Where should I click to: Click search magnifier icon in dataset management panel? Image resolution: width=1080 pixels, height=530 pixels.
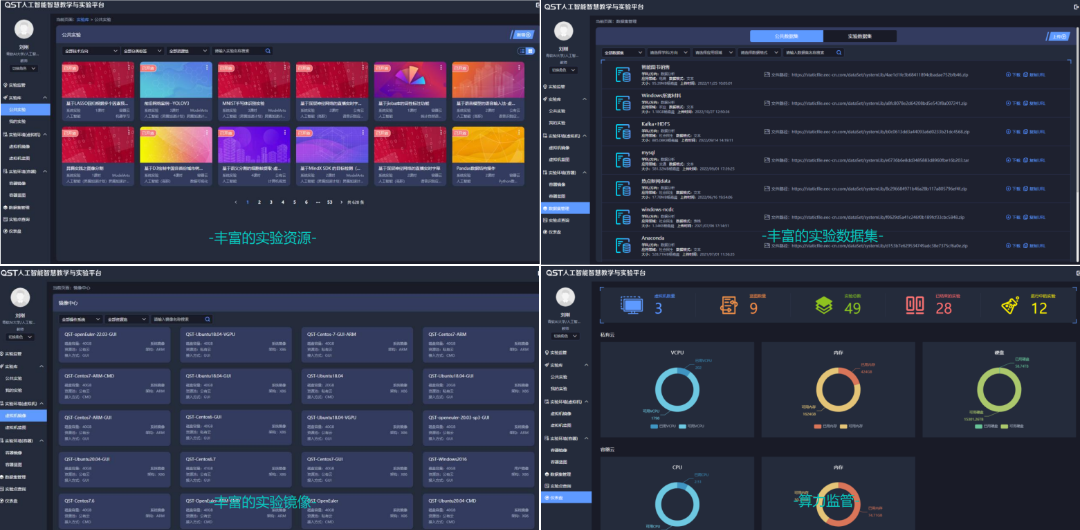tap(838, 52)
